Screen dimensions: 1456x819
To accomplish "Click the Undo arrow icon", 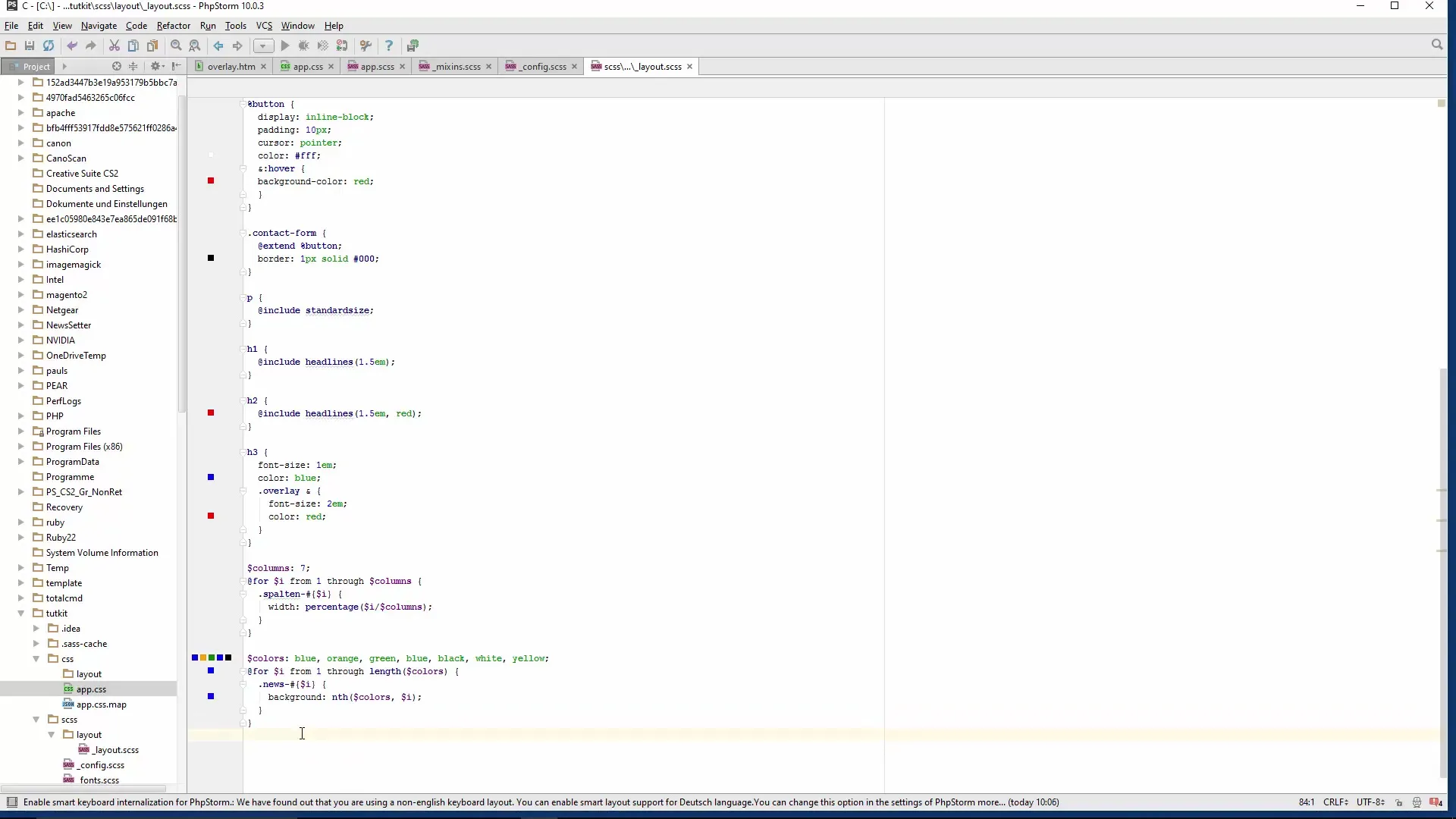I will click(x=72, y=45).
